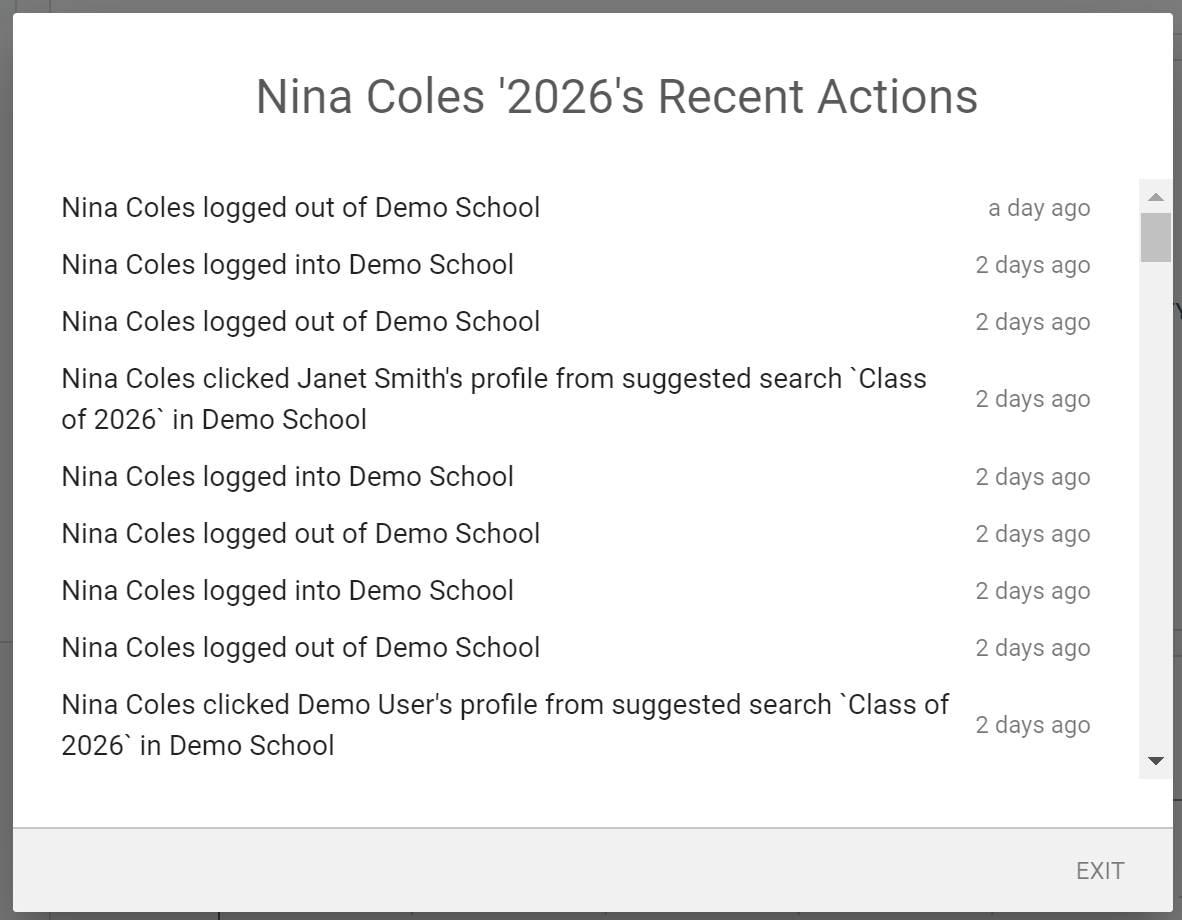
Task: Click the timestamp of the topmost logged into entry
Action: (1032, 265)
